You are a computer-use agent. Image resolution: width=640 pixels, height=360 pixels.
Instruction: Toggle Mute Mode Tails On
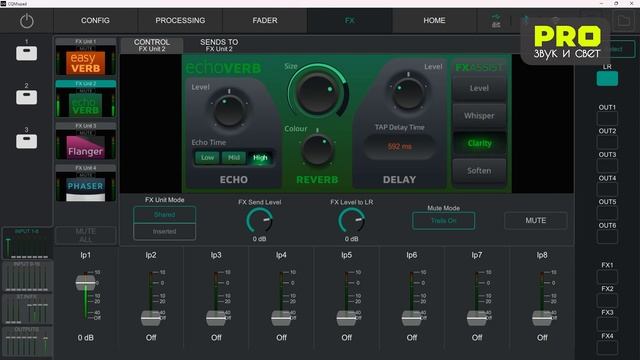pos(443,221)
